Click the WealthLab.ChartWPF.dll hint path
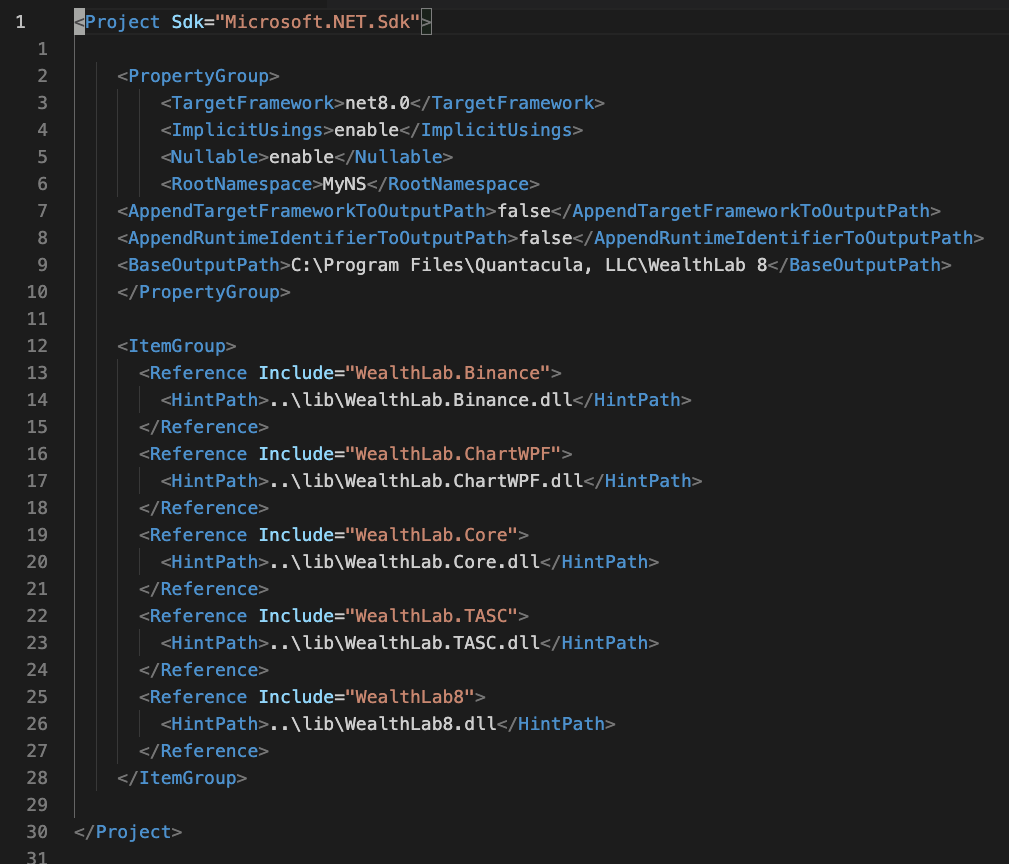This screenshot has width=1009, height=864. click(426, 481)
